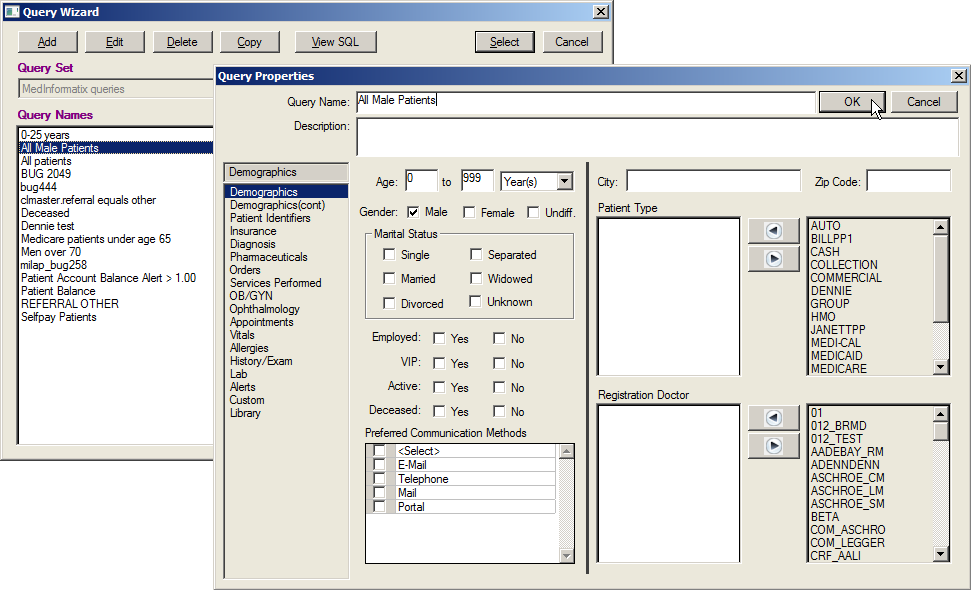Open the Pharmaceuticals category
The image size is (971, 590).
click(x=269, y=257)
